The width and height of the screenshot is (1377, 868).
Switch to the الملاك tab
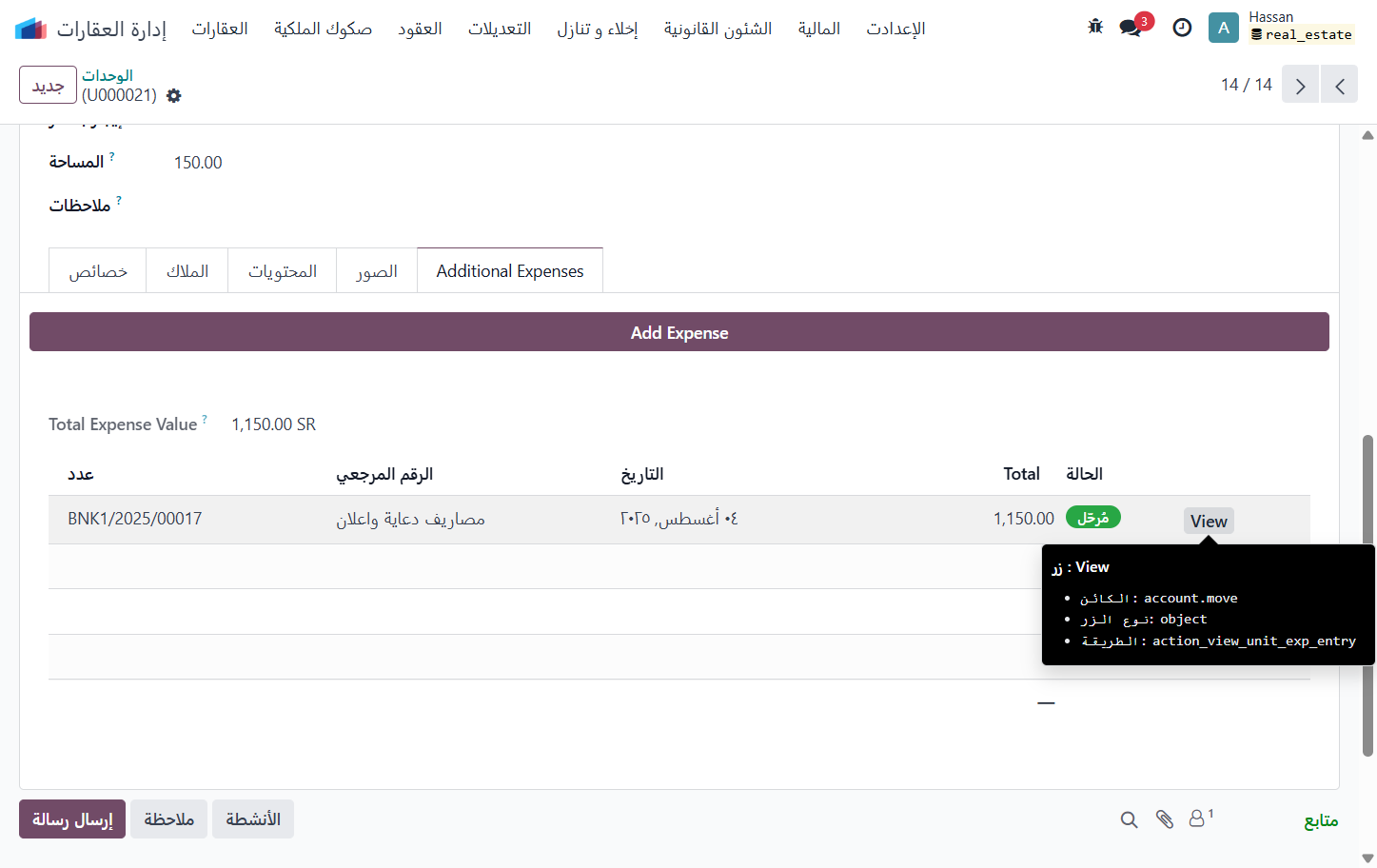187,271
